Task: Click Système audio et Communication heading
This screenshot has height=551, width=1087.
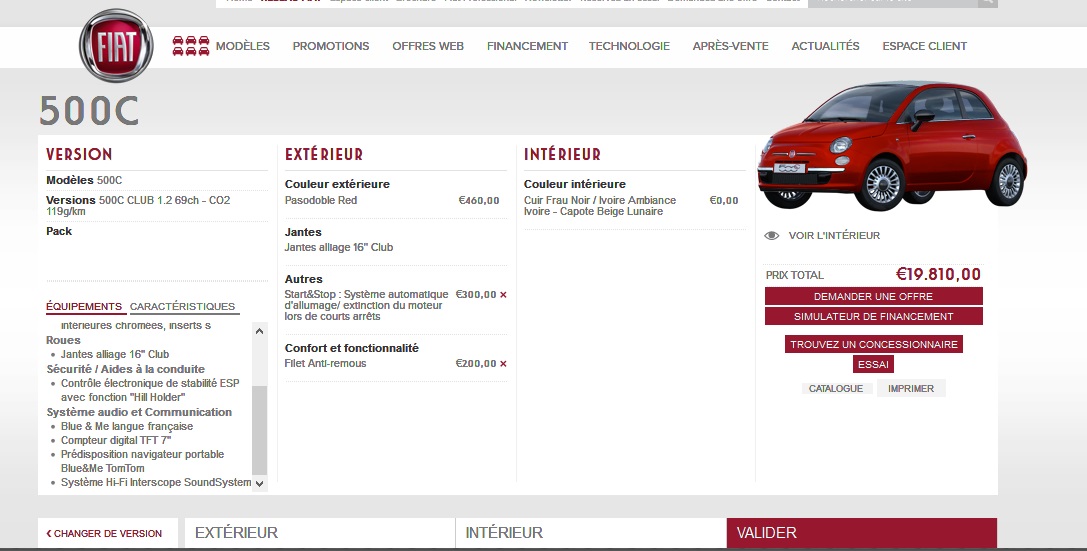Action: pos(139,412)
